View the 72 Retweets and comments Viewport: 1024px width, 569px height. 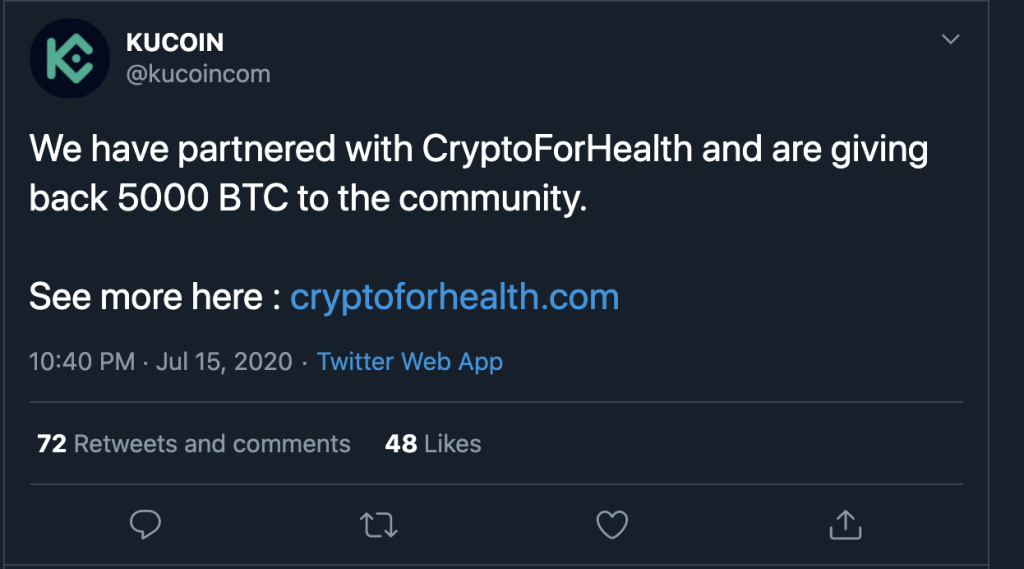(x=193, y=443)
